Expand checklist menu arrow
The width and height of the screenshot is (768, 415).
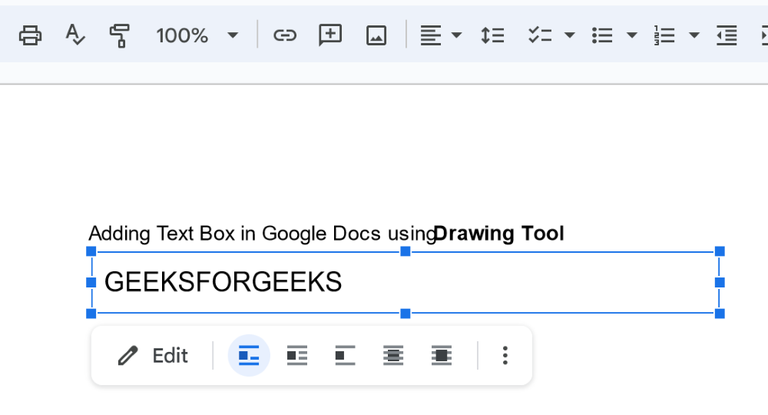click(x=569, y=35)
